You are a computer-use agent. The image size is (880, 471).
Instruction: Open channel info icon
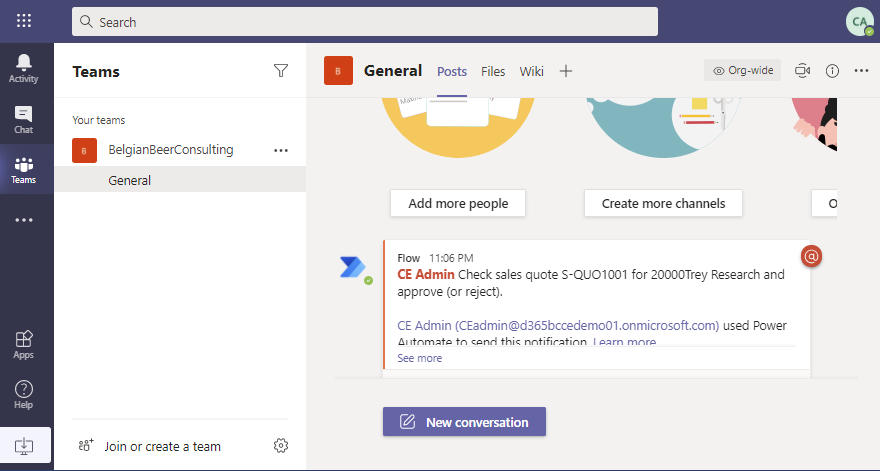832,71
